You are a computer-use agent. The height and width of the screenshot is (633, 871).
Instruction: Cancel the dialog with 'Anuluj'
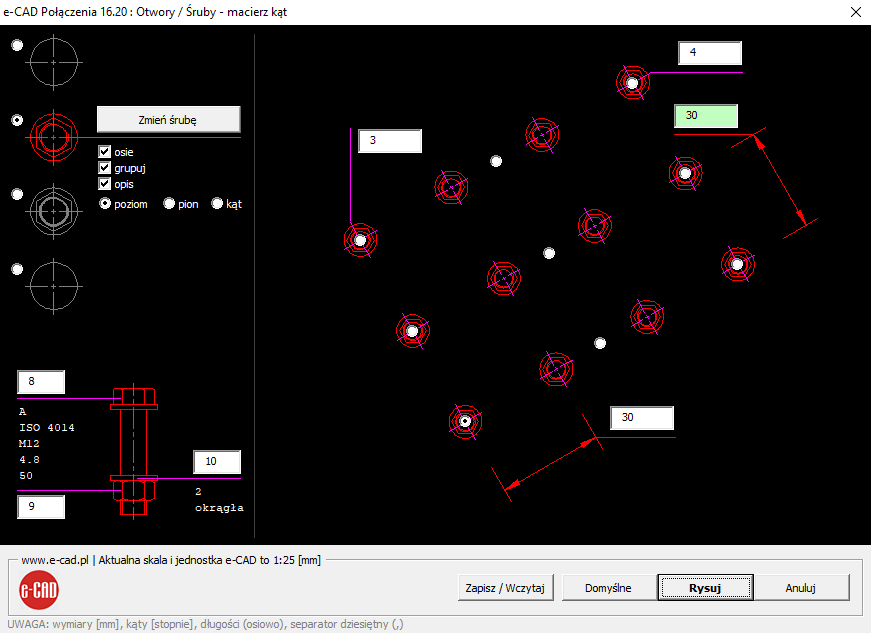(x=800, y=587)
